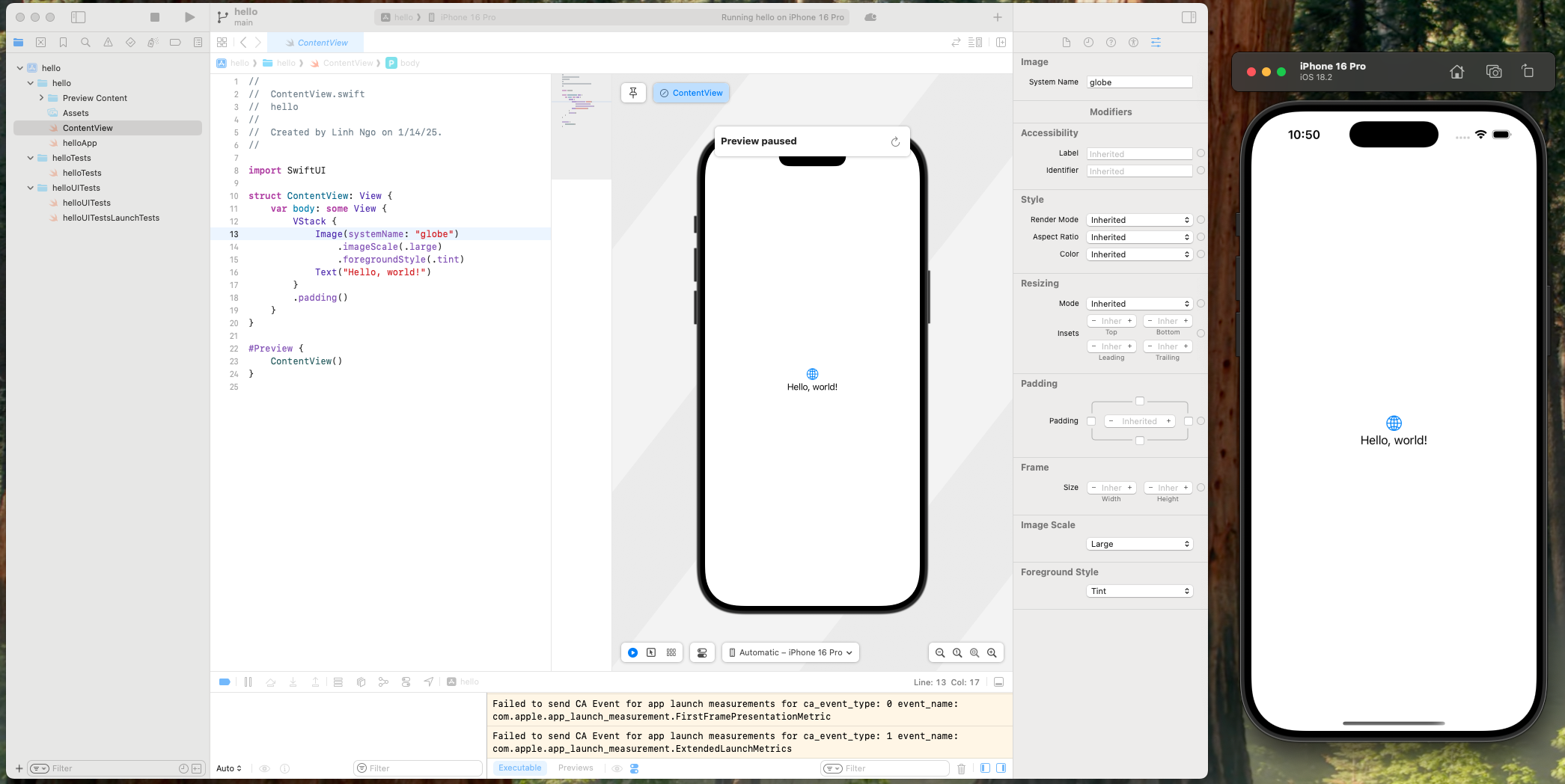This screenshot has height=784, width=1565.
Task: Click the ContentView preview chip button
Action: click(x=691, y=93)
